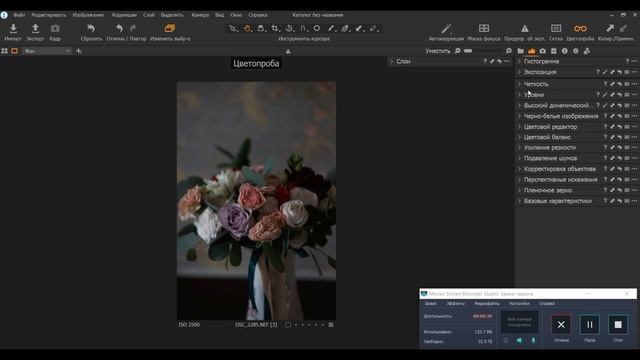The image size is (640, 360).
Task: Open the Слой menu
Action: click(x=149, y=15)
